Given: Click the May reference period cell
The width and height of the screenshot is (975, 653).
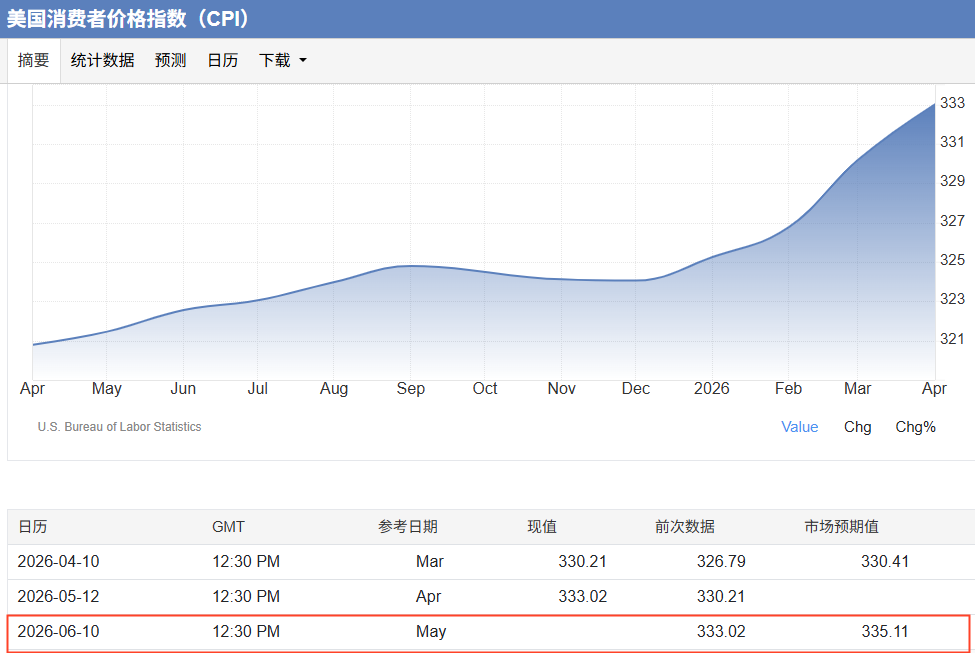Looking at the screenshot, I should pos(431,631).
